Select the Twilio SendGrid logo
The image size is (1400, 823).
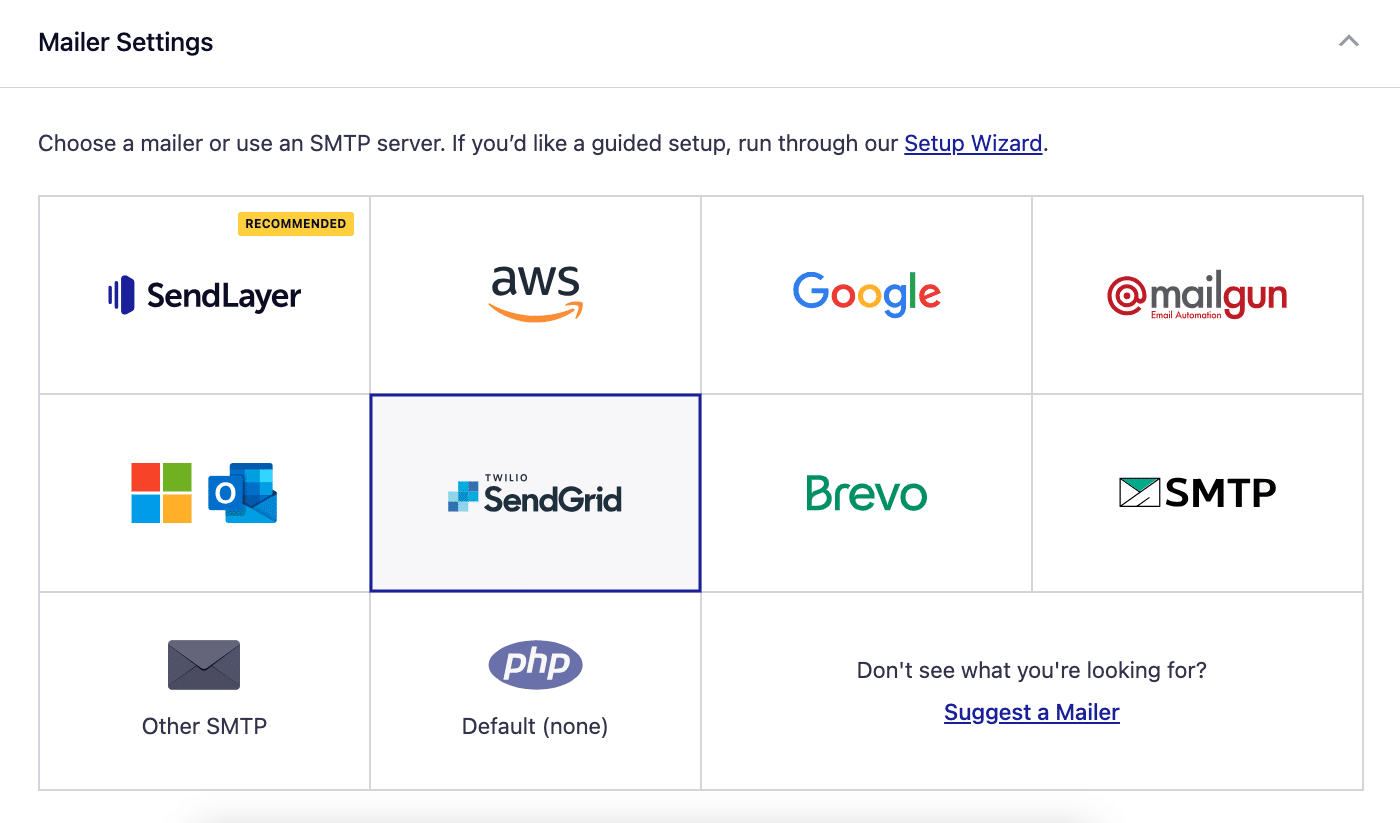tap(535, 492)
